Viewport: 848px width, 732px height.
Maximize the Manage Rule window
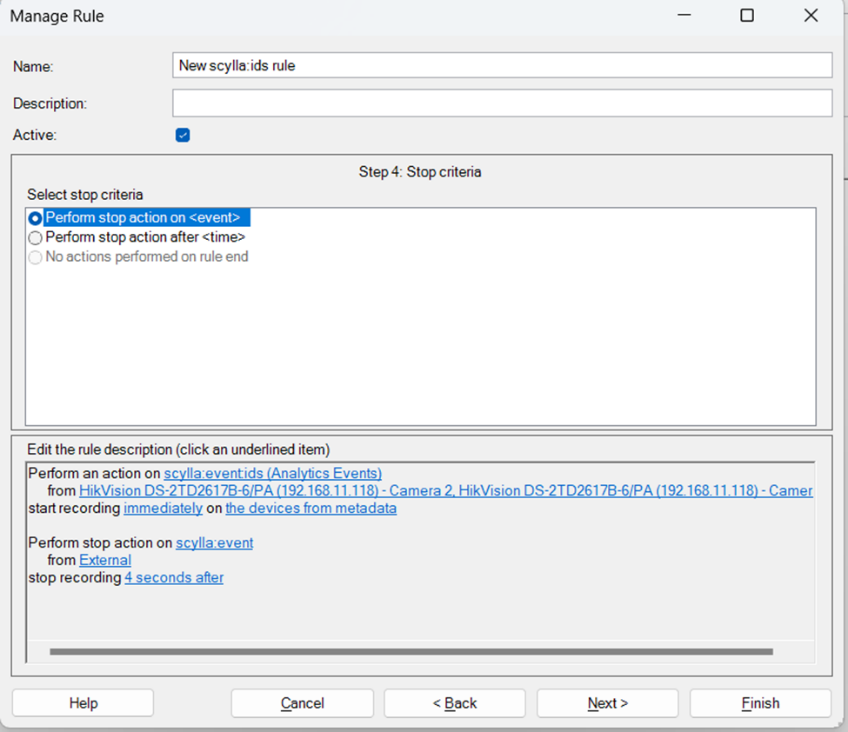click(747, 16)
